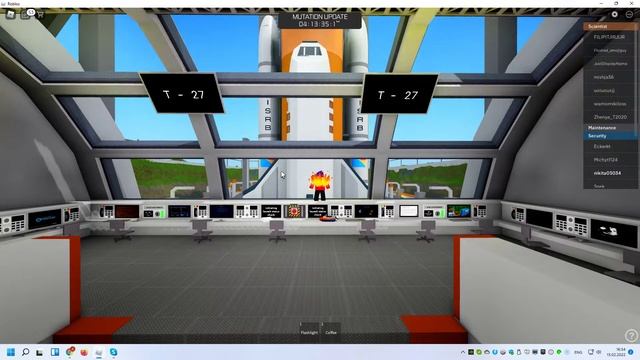This screenshot has height=360, width=640.
Task: Open the Roblox menu icon
Action: pos(10,15)
